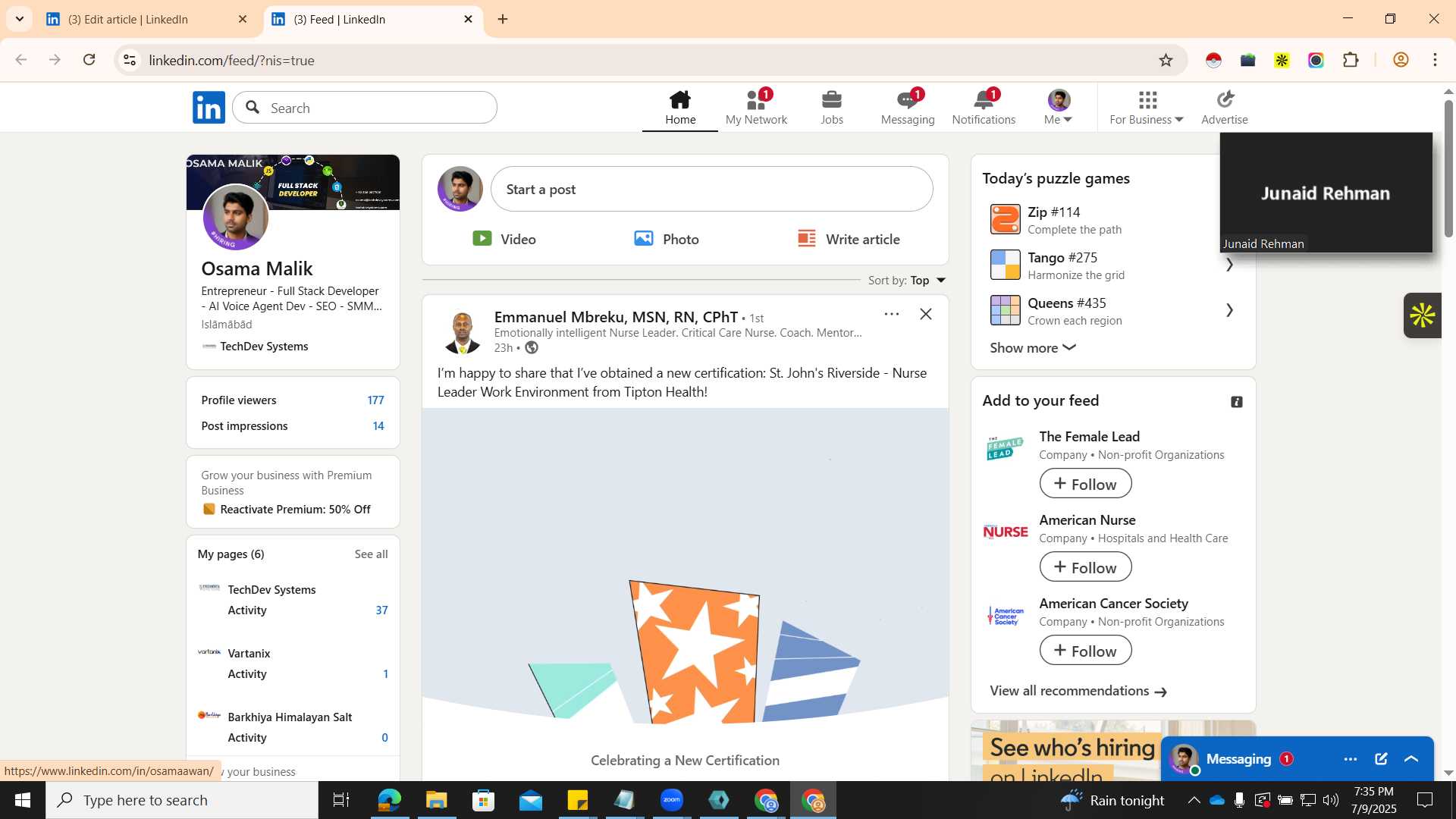Screen dimensions: 1456x819
Task: Compose new message in Messaging overlay
Action: (x=1381, y=759)
